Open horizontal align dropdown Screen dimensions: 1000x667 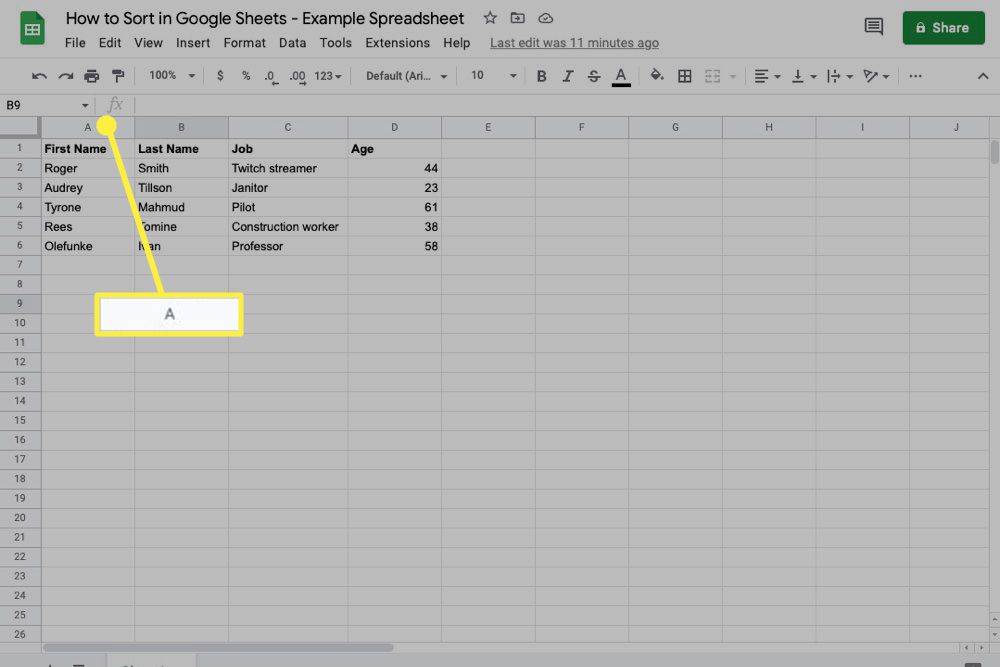(x=767, y=77)
